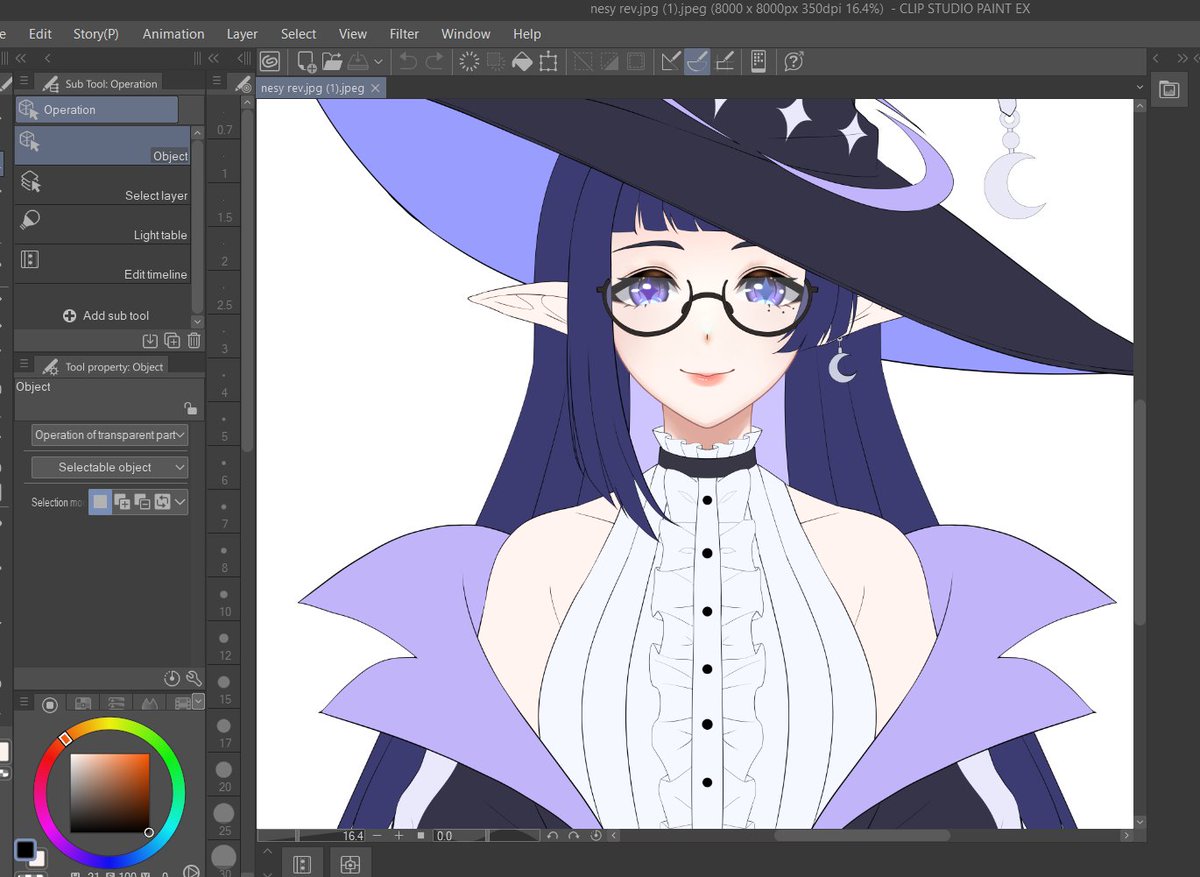Toggle Snap to Grid
Viewport: 1200px width, 877px height.
click(x=726, y=61)
